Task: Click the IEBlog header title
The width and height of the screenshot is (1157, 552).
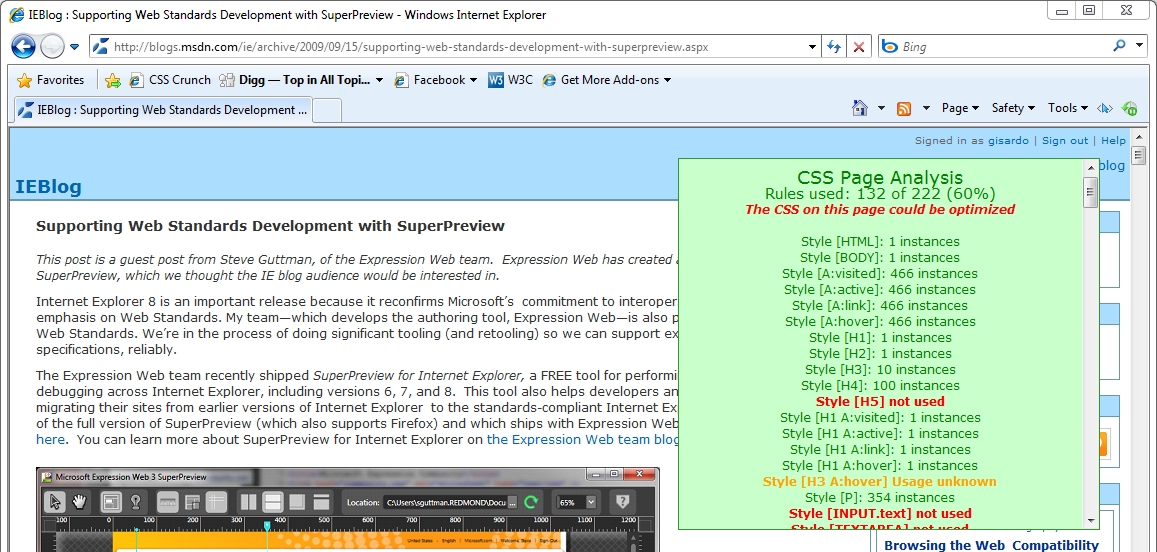Action: 48,187
